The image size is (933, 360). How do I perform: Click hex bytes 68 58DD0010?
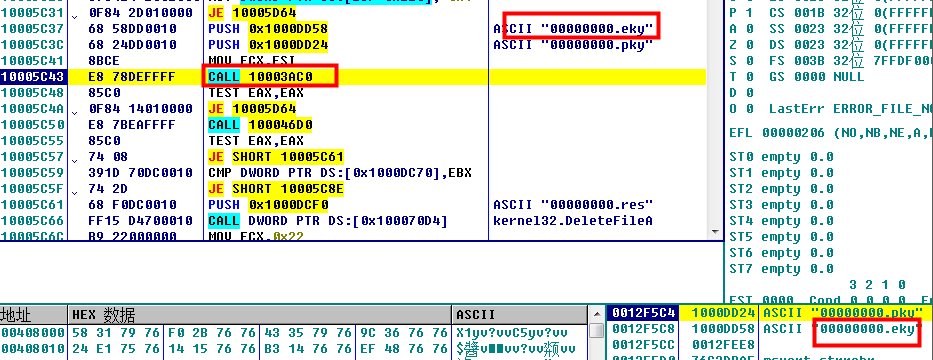(132, 29)
